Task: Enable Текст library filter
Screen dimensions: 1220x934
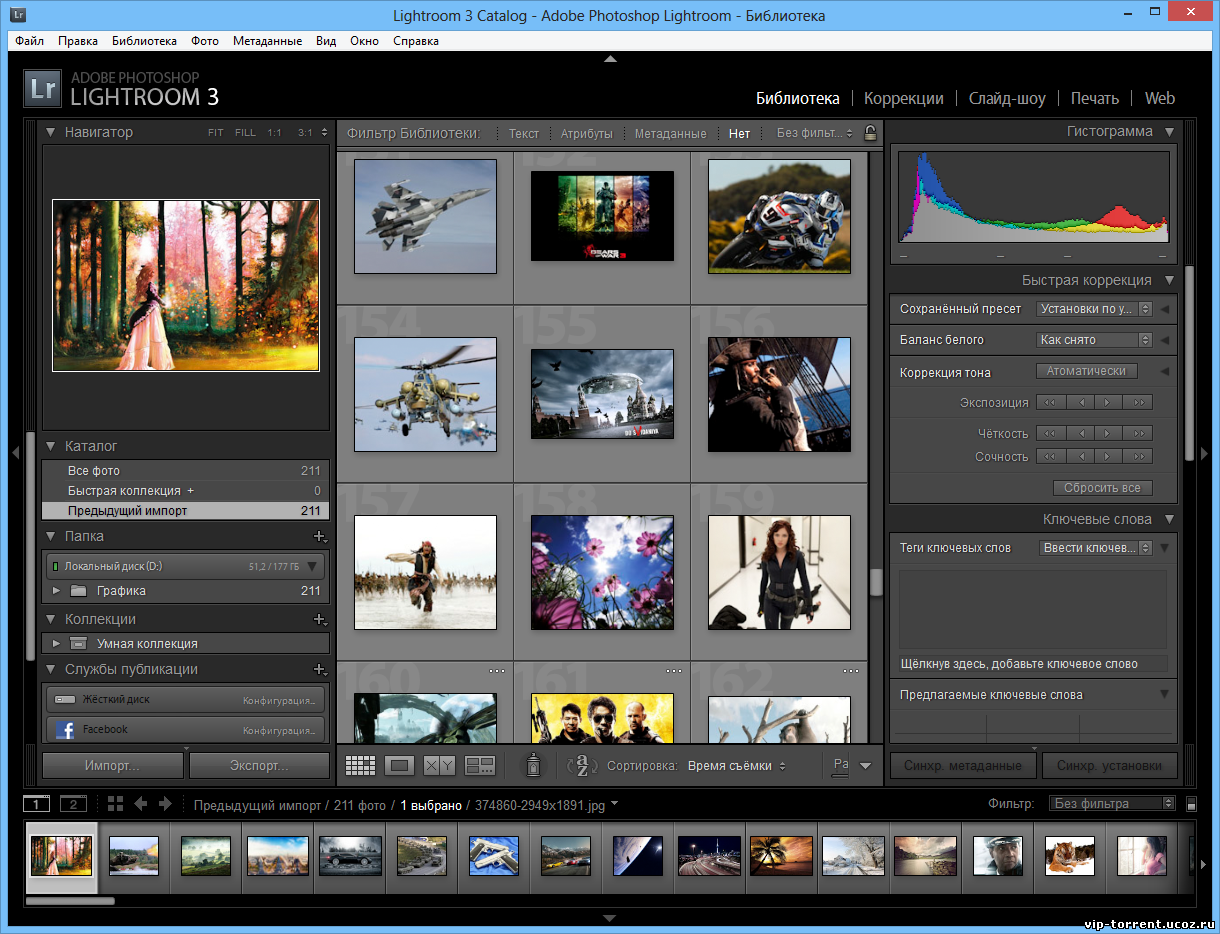Action: tap(524, 133)
